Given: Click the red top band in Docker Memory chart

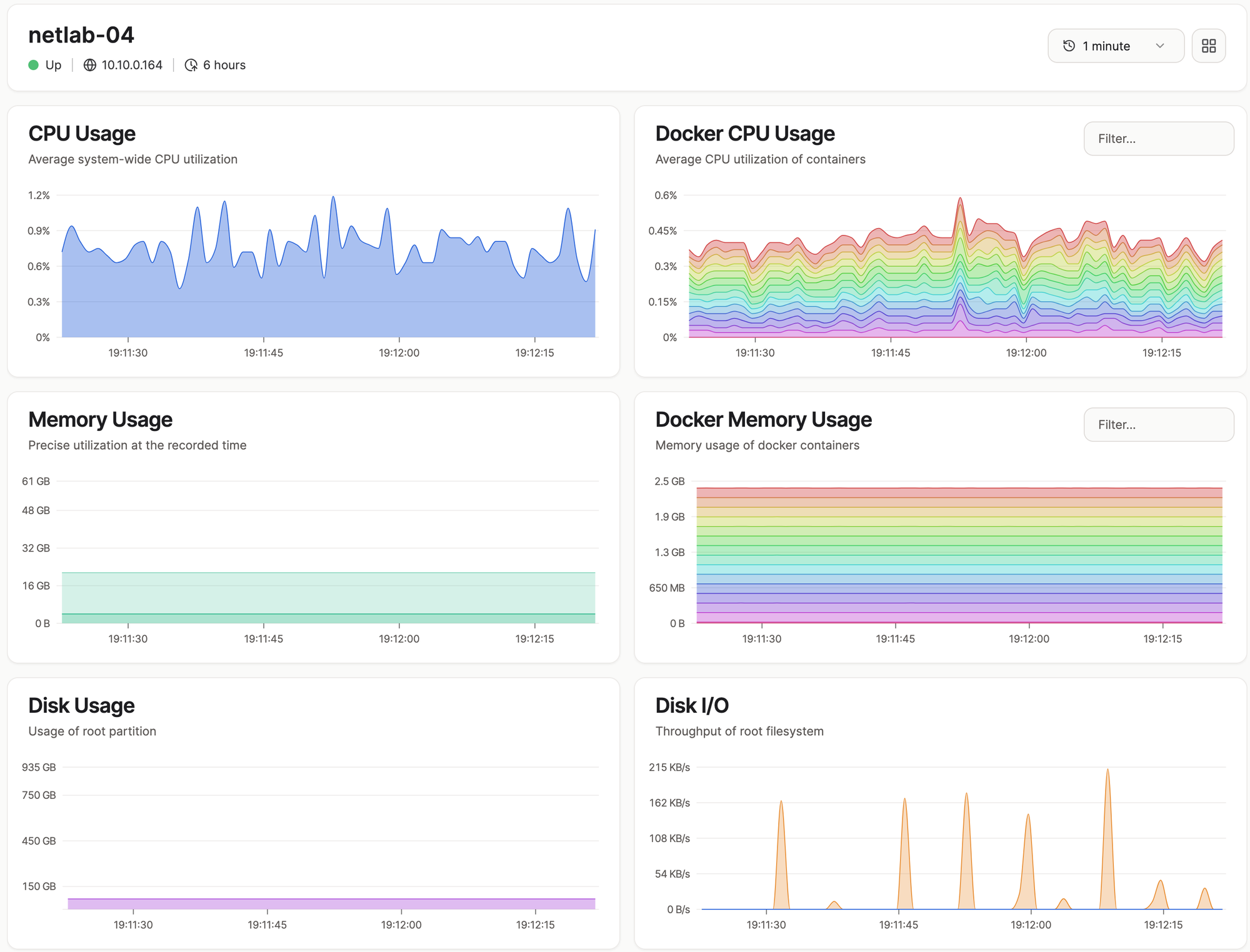Looking at the screenshot, I should point(959,493).
